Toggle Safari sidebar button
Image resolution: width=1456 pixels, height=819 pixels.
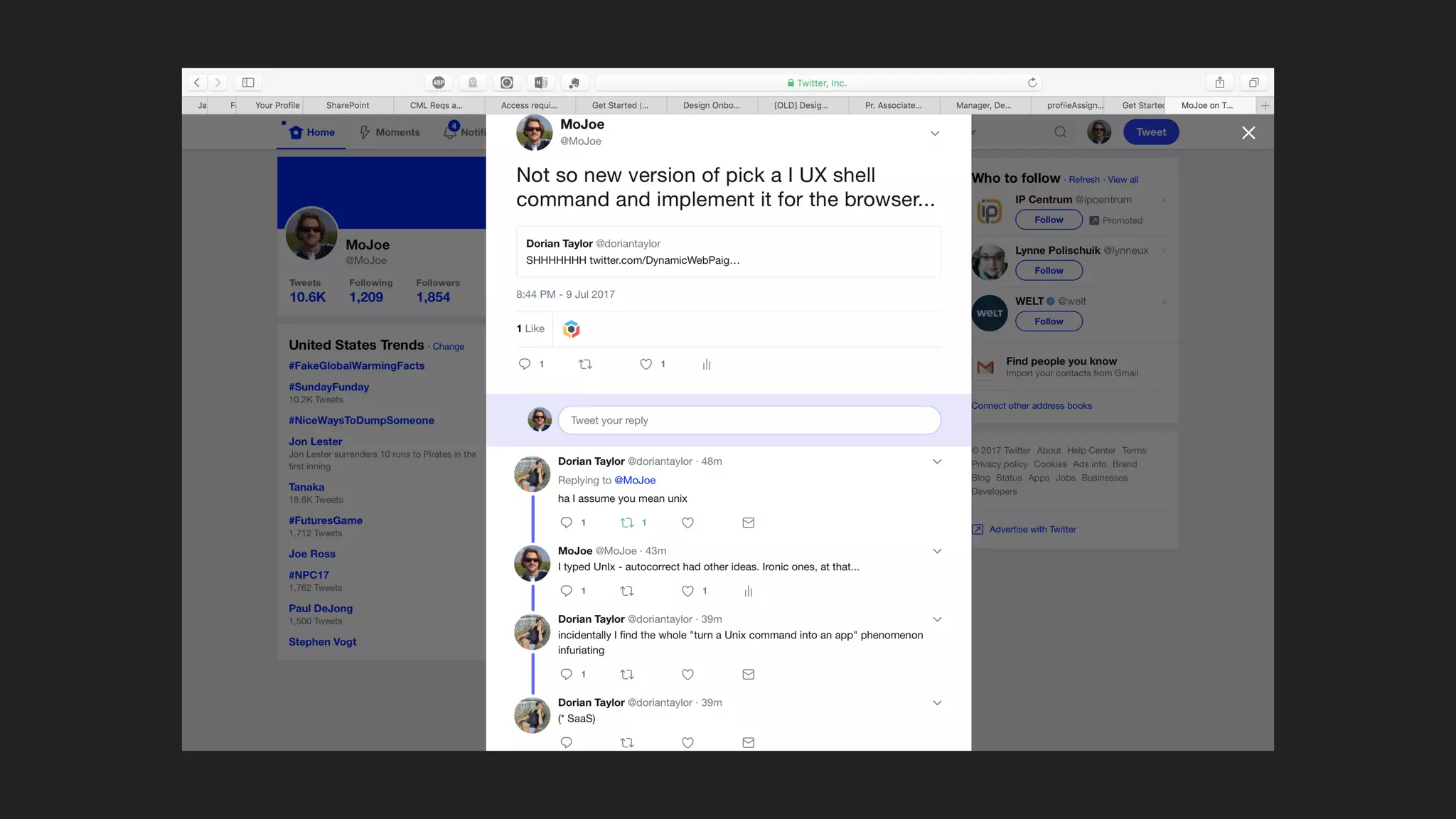248,82
